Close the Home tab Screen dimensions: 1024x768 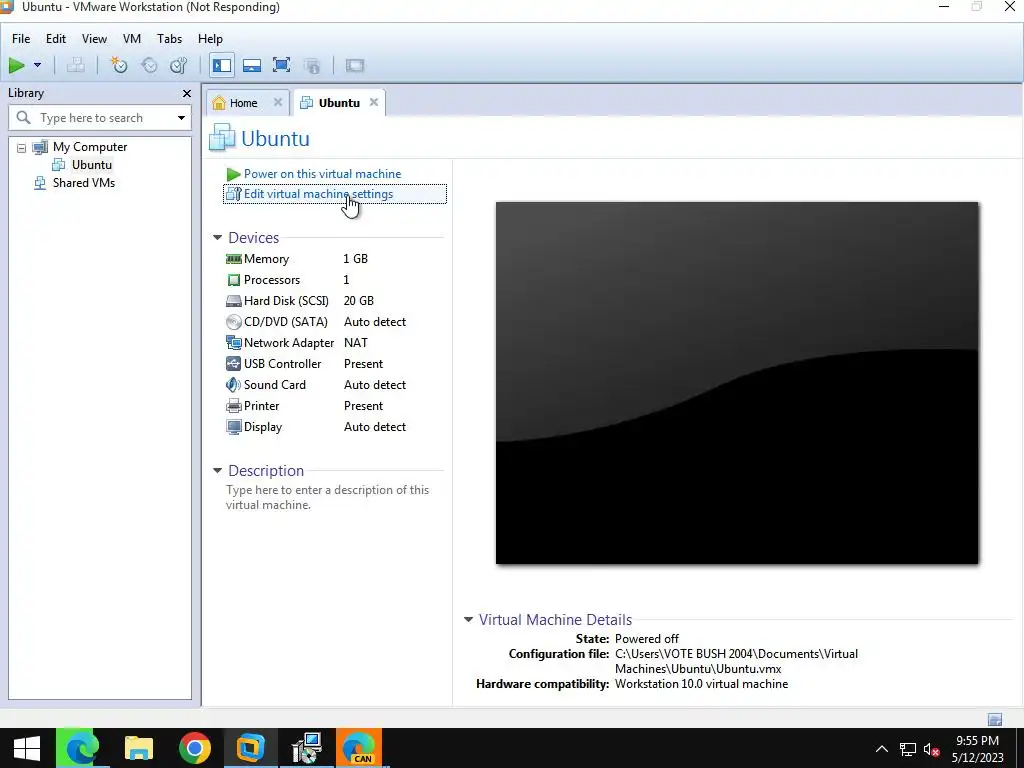[278, 103]
